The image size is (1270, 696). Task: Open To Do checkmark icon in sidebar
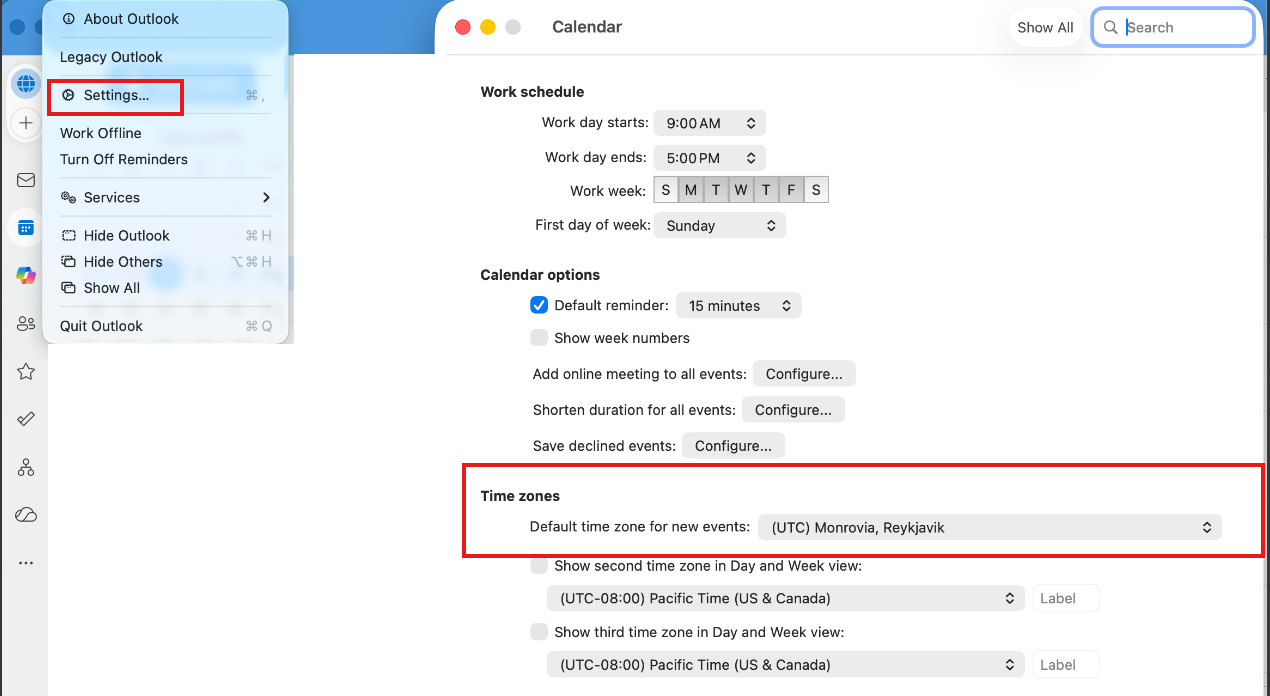click(x=26, y=419)
